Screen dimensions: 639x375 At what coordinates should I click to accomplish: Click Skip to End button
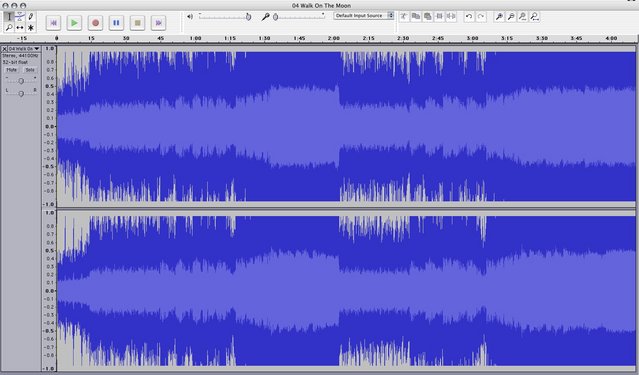[x=159, y=23]
